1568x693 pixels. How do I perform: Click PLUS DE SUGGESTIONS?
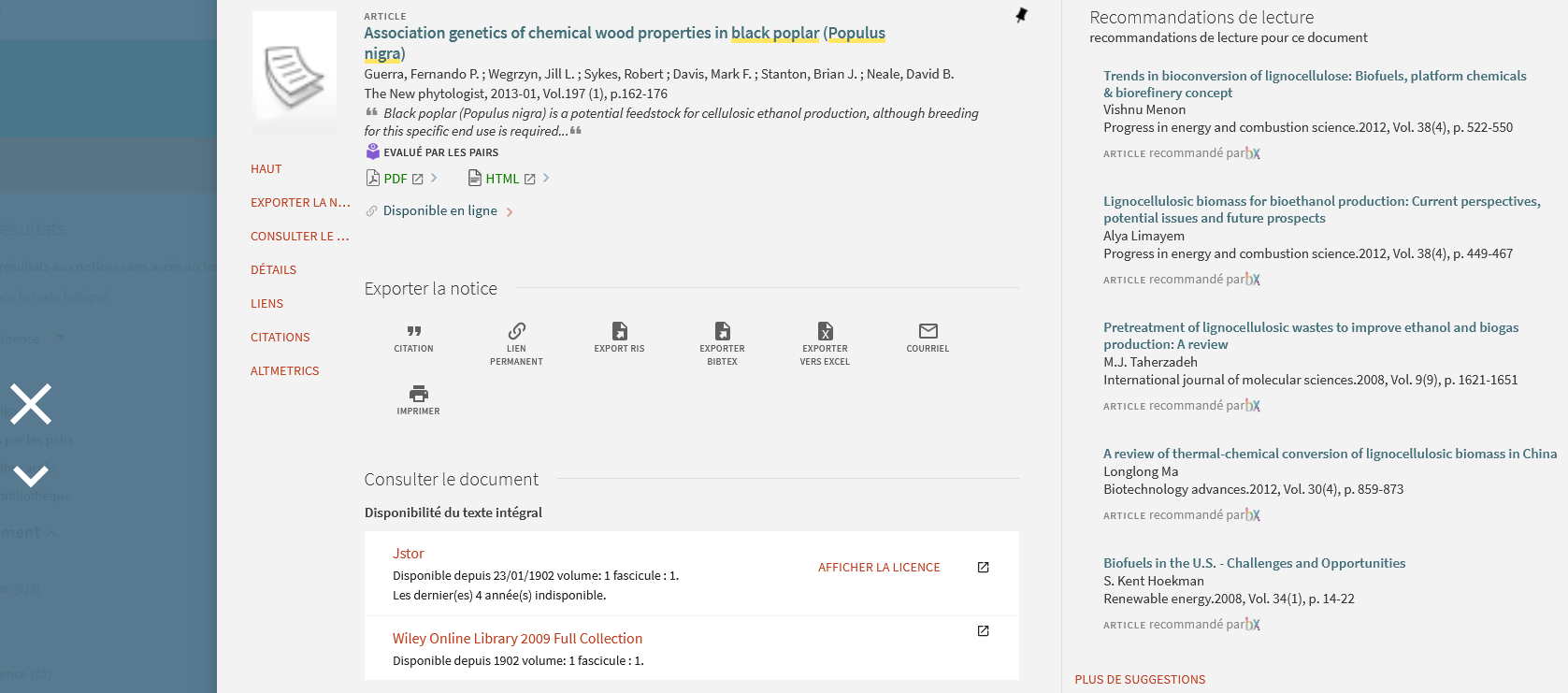pos(1140,680)
